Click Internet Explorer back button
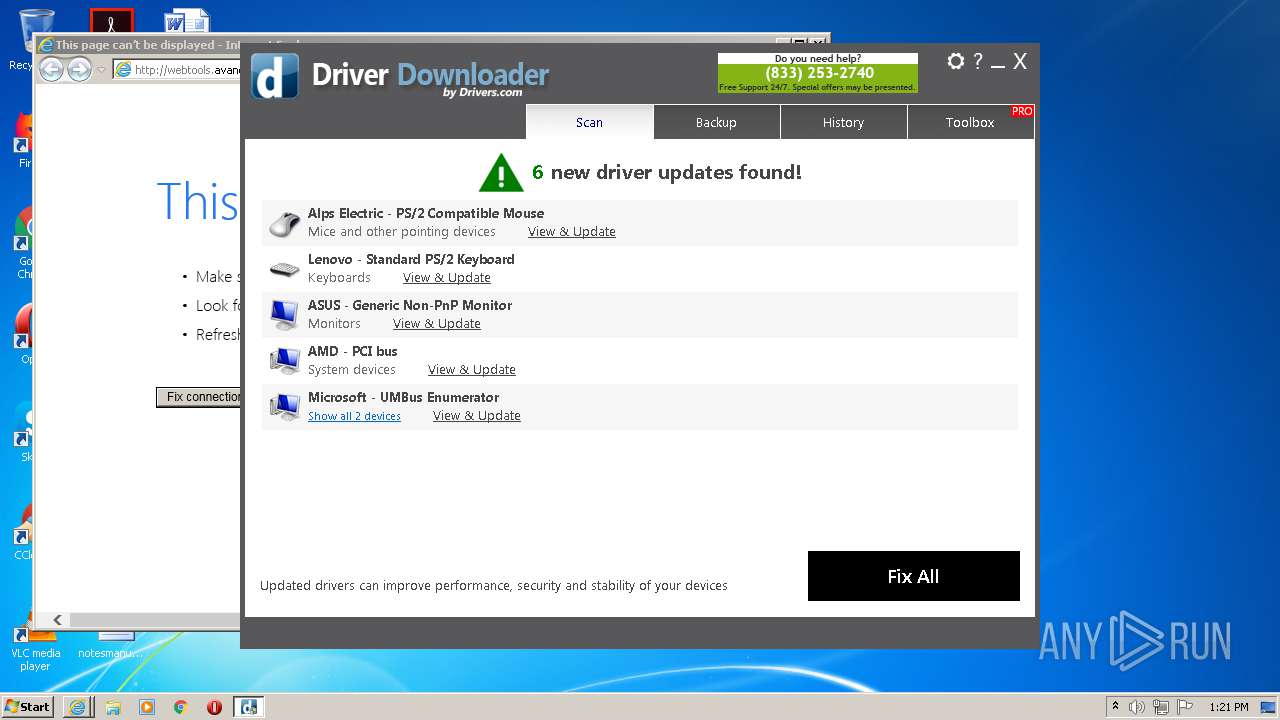 coord(51,69)
